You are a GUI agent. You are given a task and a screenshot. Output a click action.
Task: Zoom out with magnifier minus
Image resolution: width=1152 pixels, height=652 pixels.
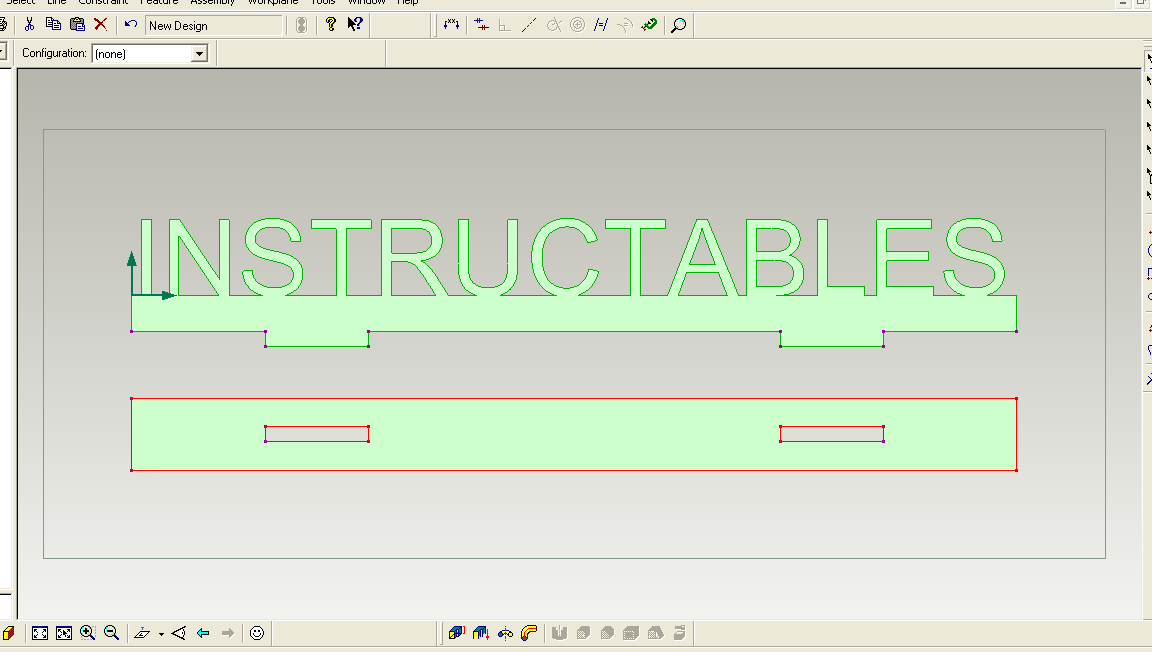pyautogui.click(x=112, y=633)
